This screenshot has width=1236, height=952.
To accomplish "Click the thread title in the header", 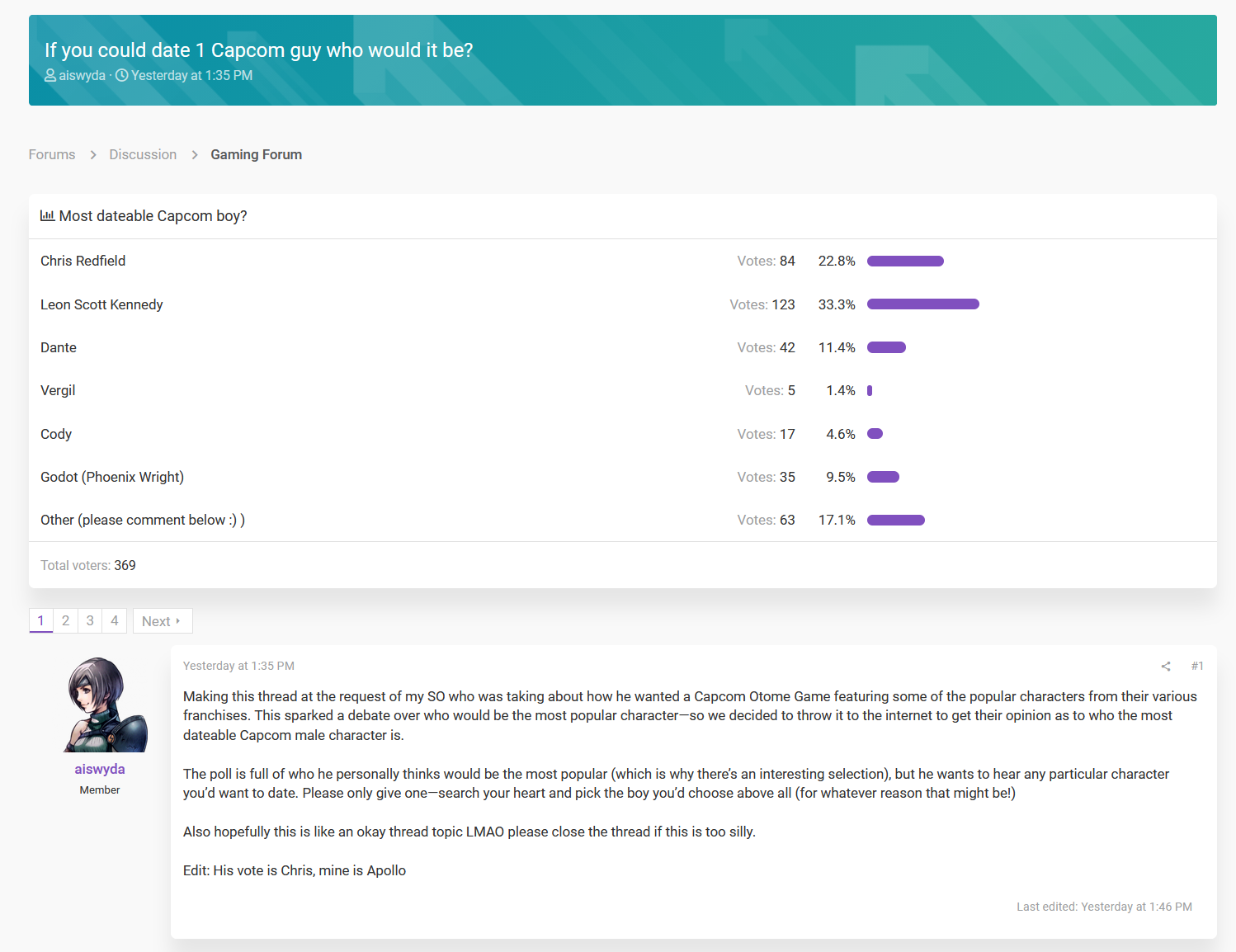I will (259, 50).
